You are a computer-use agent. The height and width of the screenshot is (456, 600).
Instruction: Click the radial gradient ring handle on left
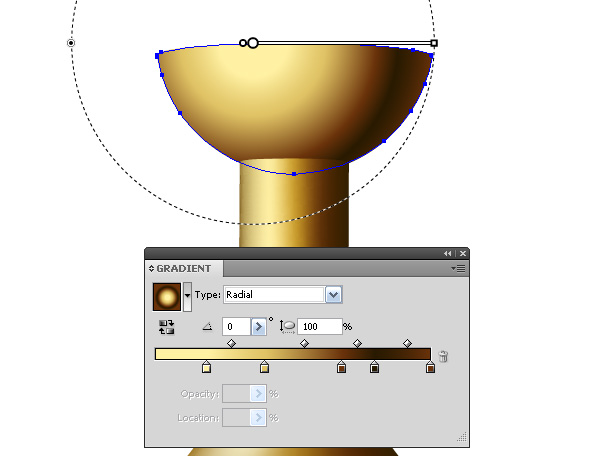pyautogui.click(x=71, y=43)
